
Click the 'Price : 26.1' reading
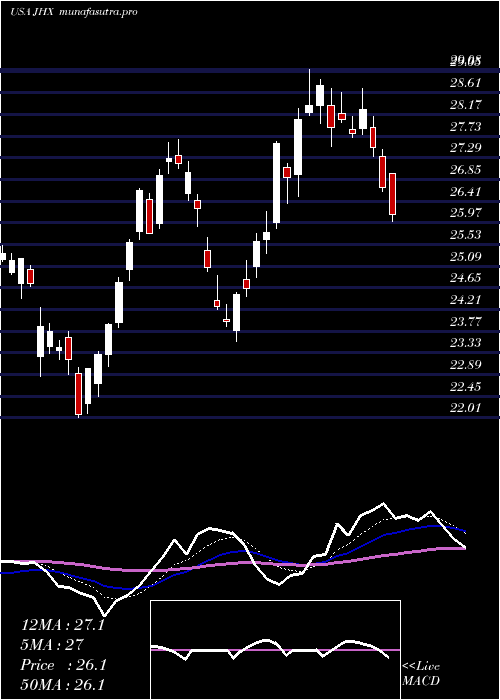[x=63, y=665]
